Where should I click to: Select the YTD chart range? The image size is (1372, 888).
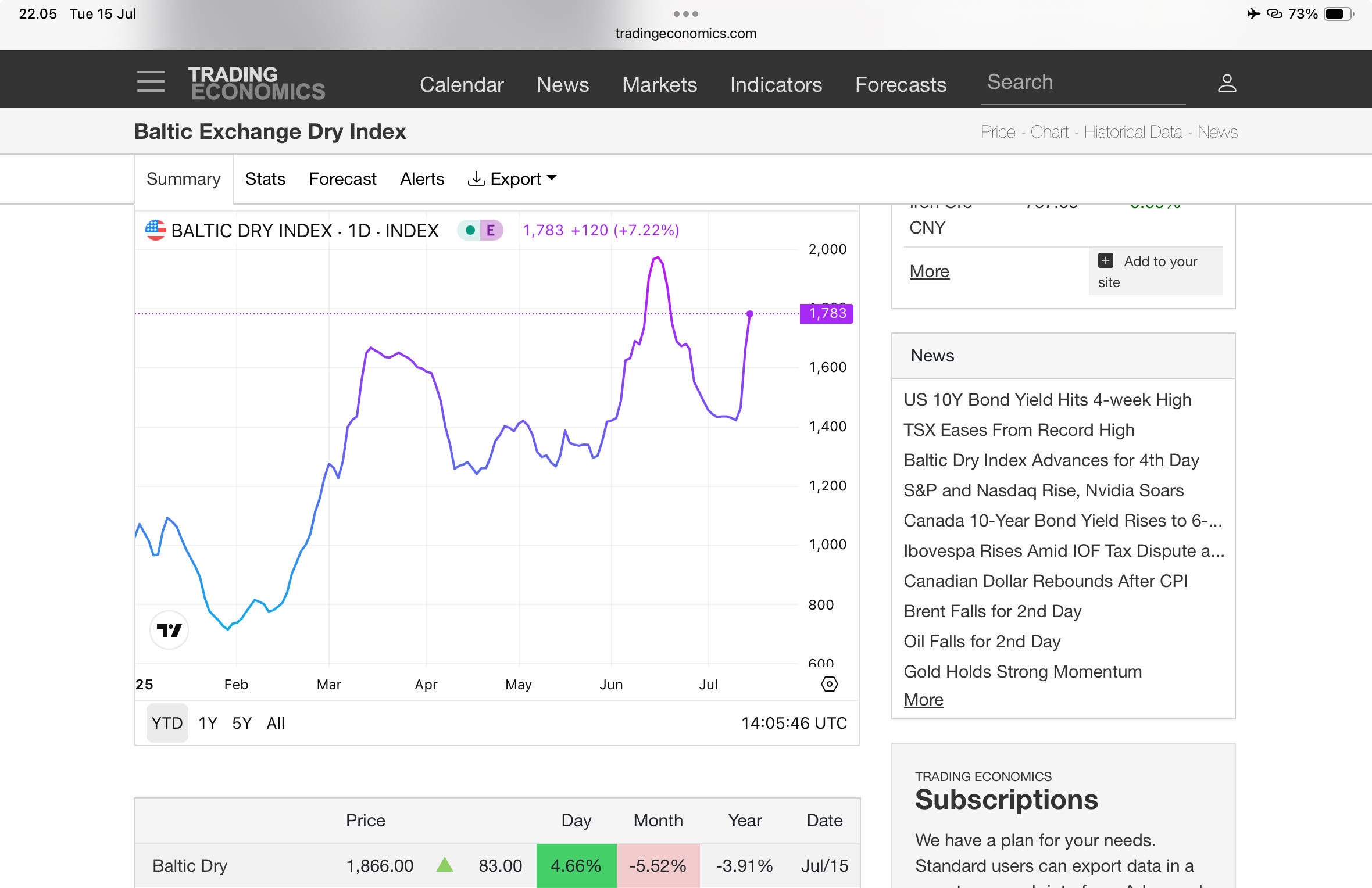(167, 723)
